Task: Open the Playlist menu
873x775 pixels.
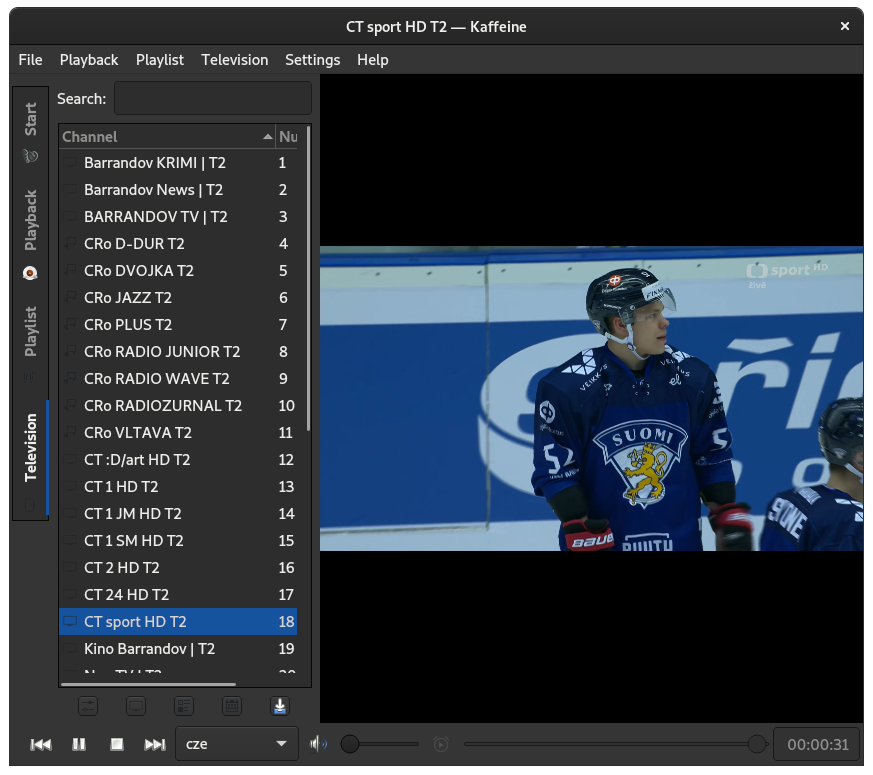Action: coord(160,60)
